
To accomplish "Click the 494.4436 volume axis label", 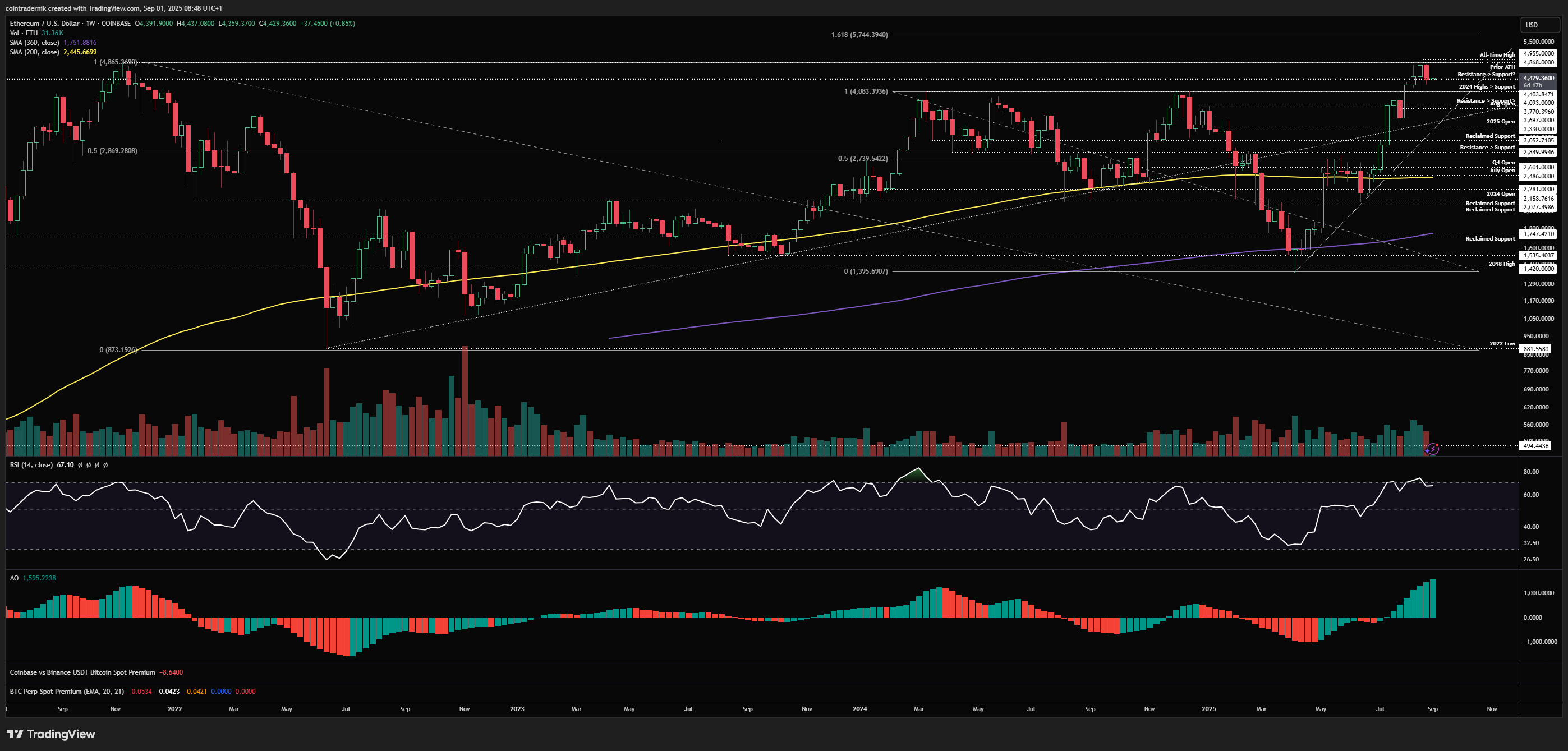I will click(1535, 446).
